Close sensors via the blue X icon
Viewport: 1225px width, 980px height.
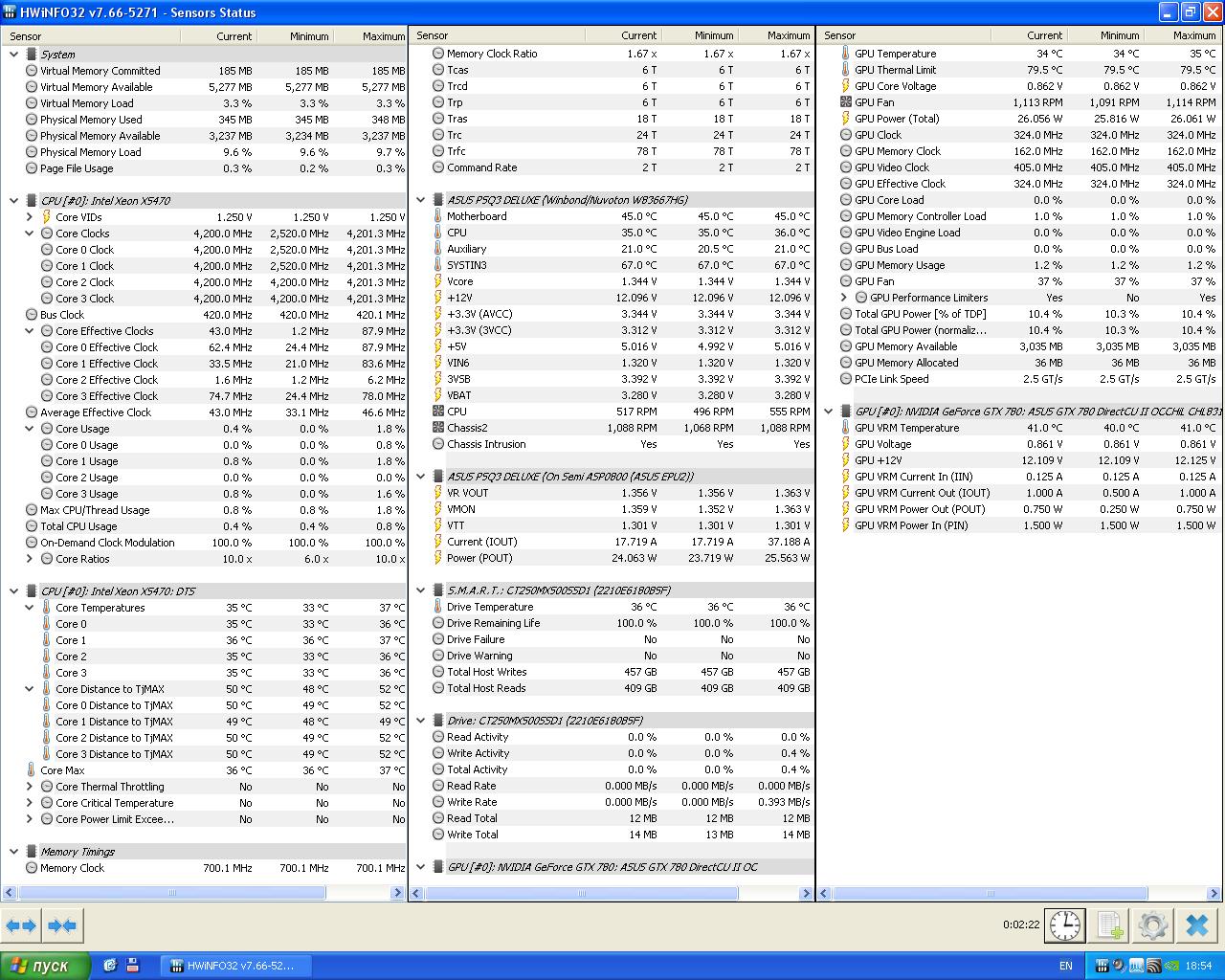[1197, 925]
